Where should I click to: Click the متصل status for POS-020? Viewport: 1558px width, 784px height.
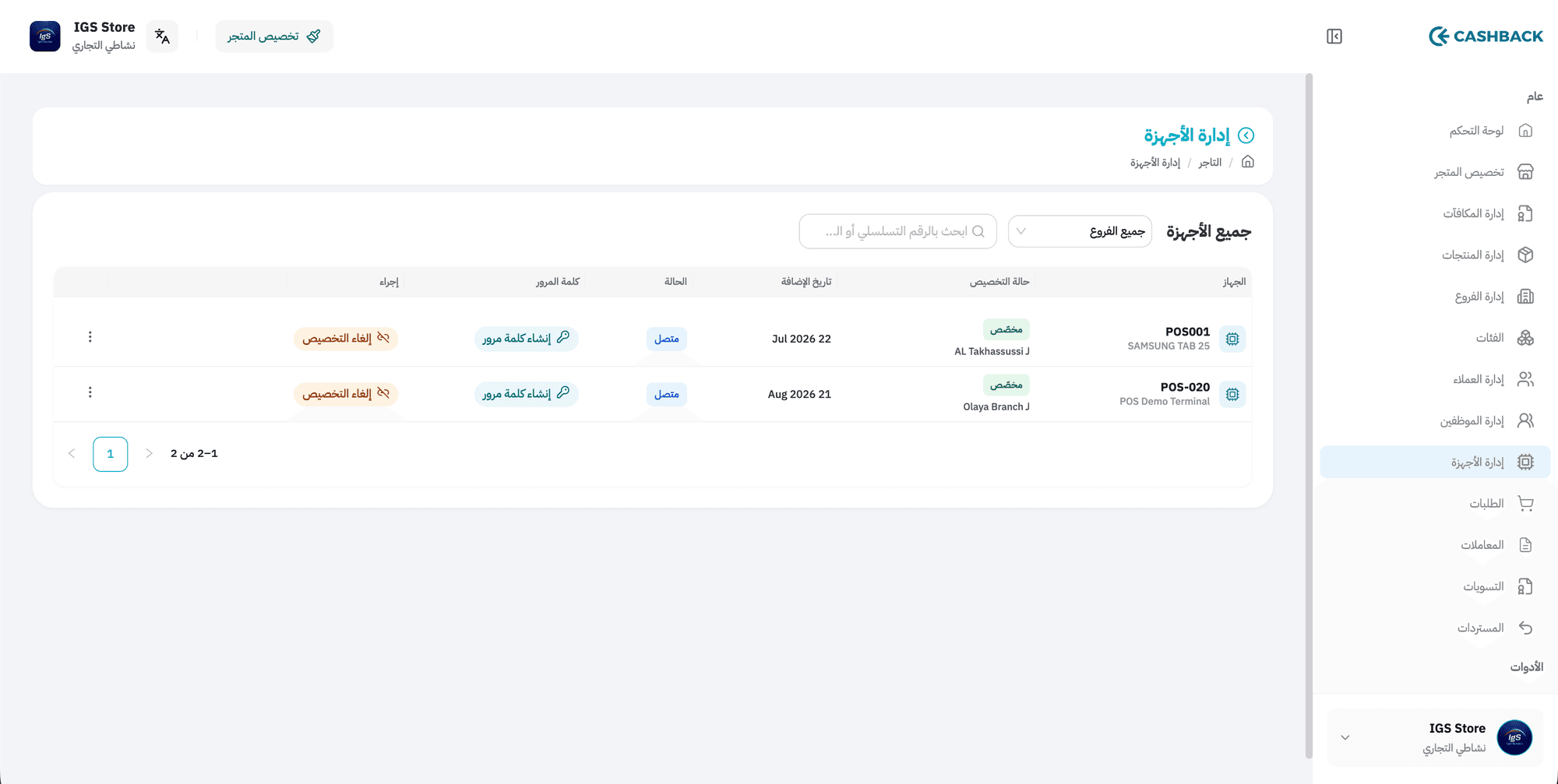pyautogui.click(x=667, y=394)
